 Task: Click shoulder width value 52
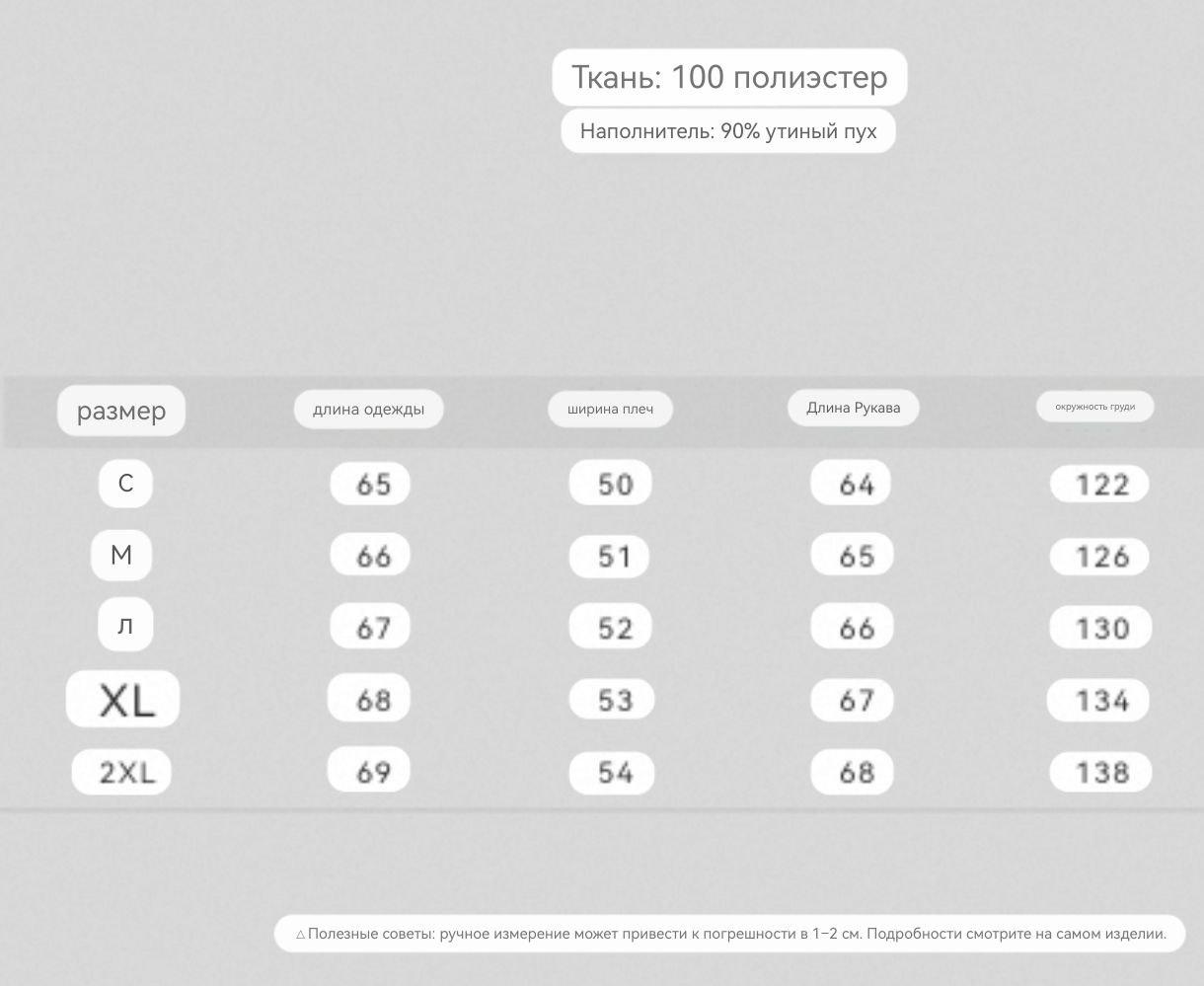pos(611,628)
